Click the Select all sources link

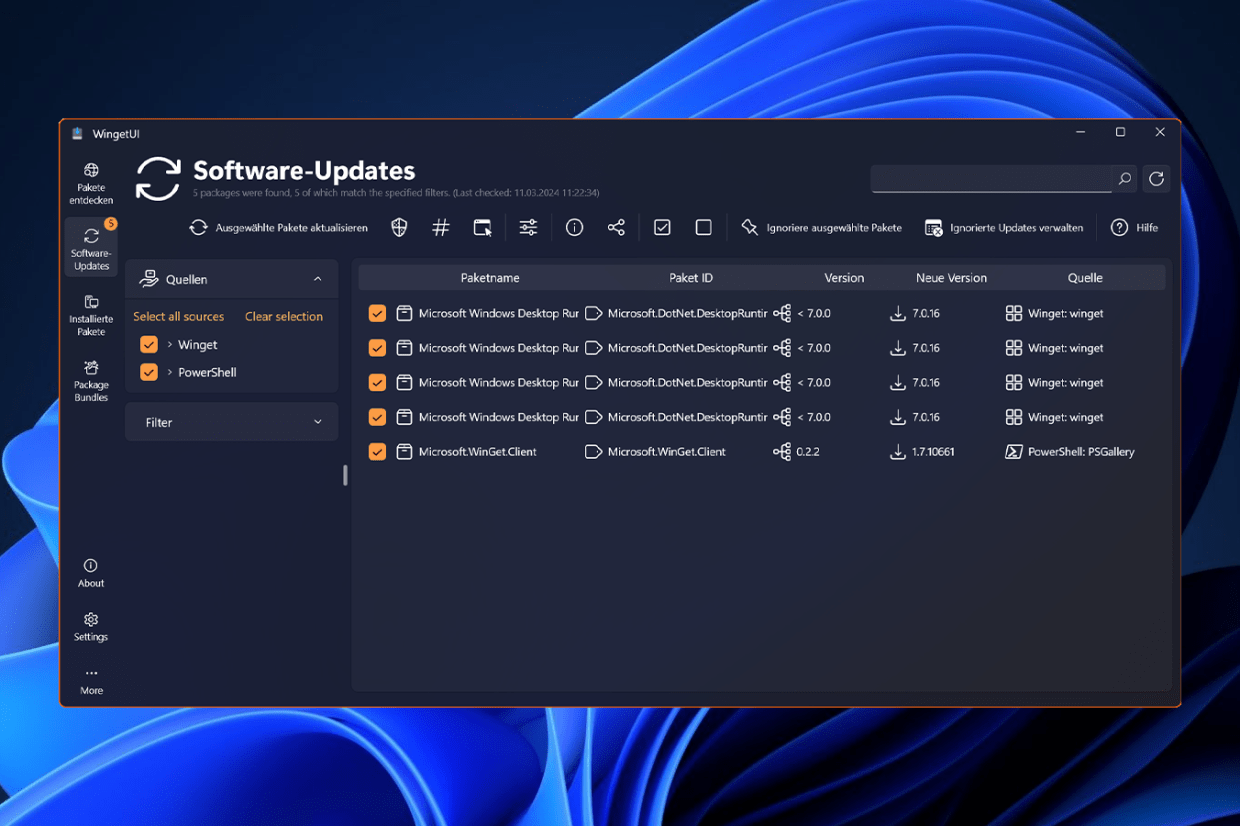(179, 316)
